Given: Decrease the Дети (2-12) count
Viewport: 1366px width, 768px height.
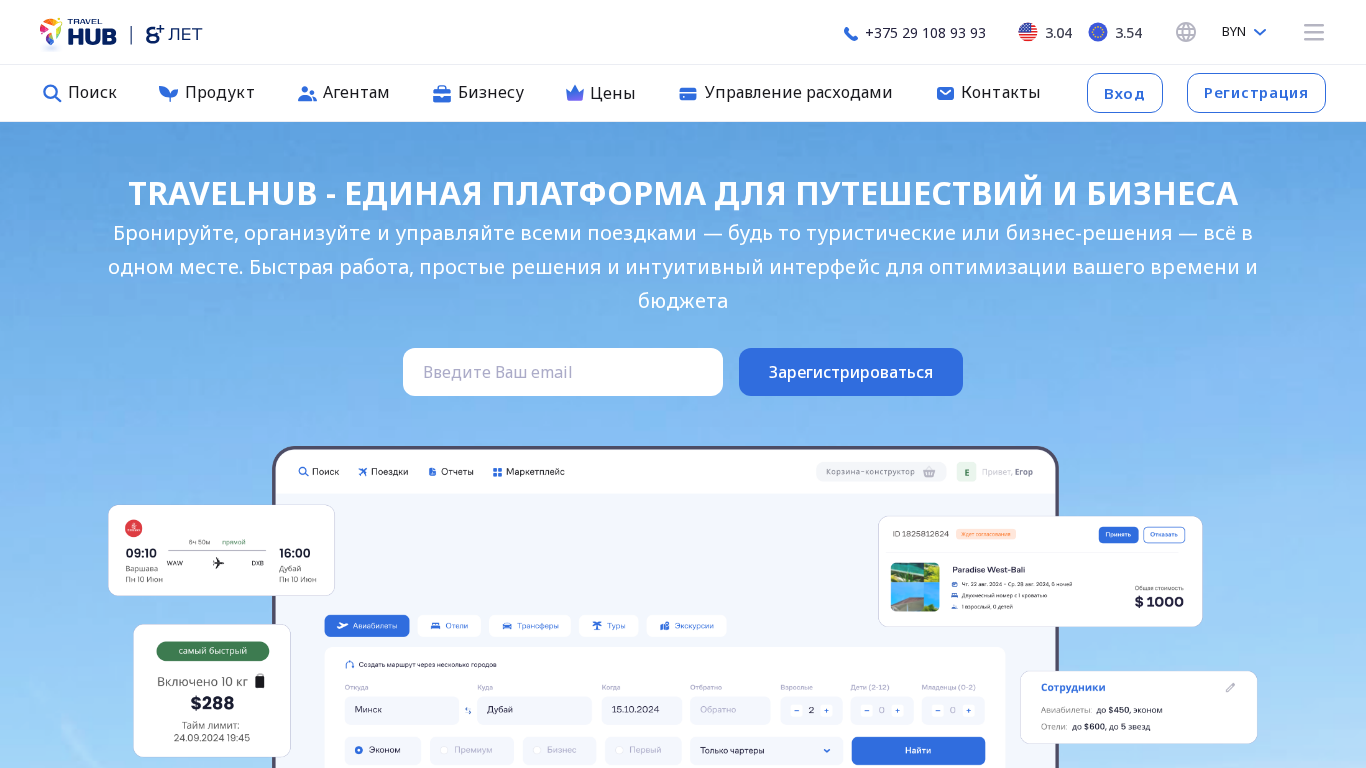Looking at the screenshot, I should coord(866,711).
